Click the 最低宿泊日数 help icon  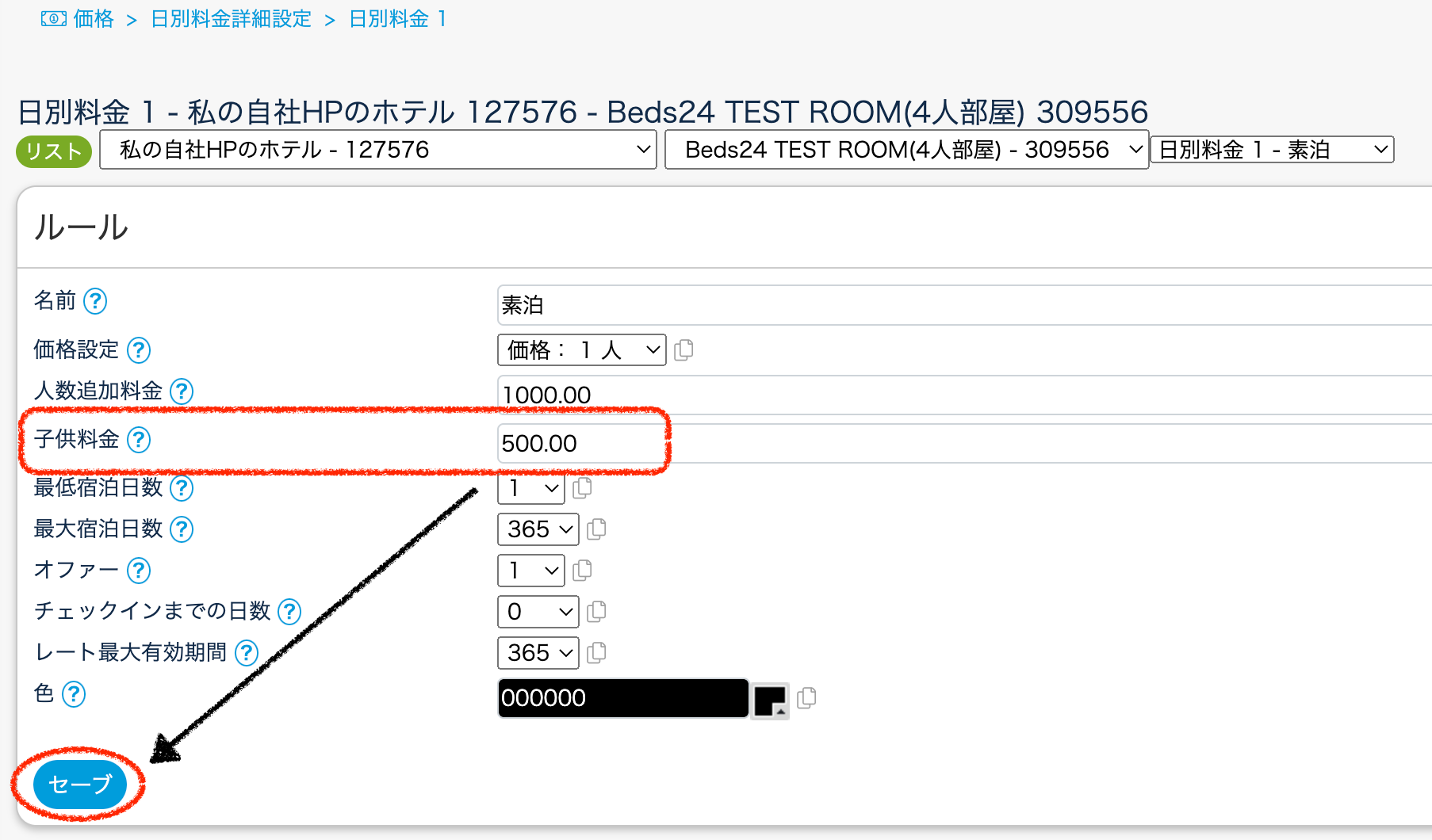pyautogui.click(x=181, y=489)
